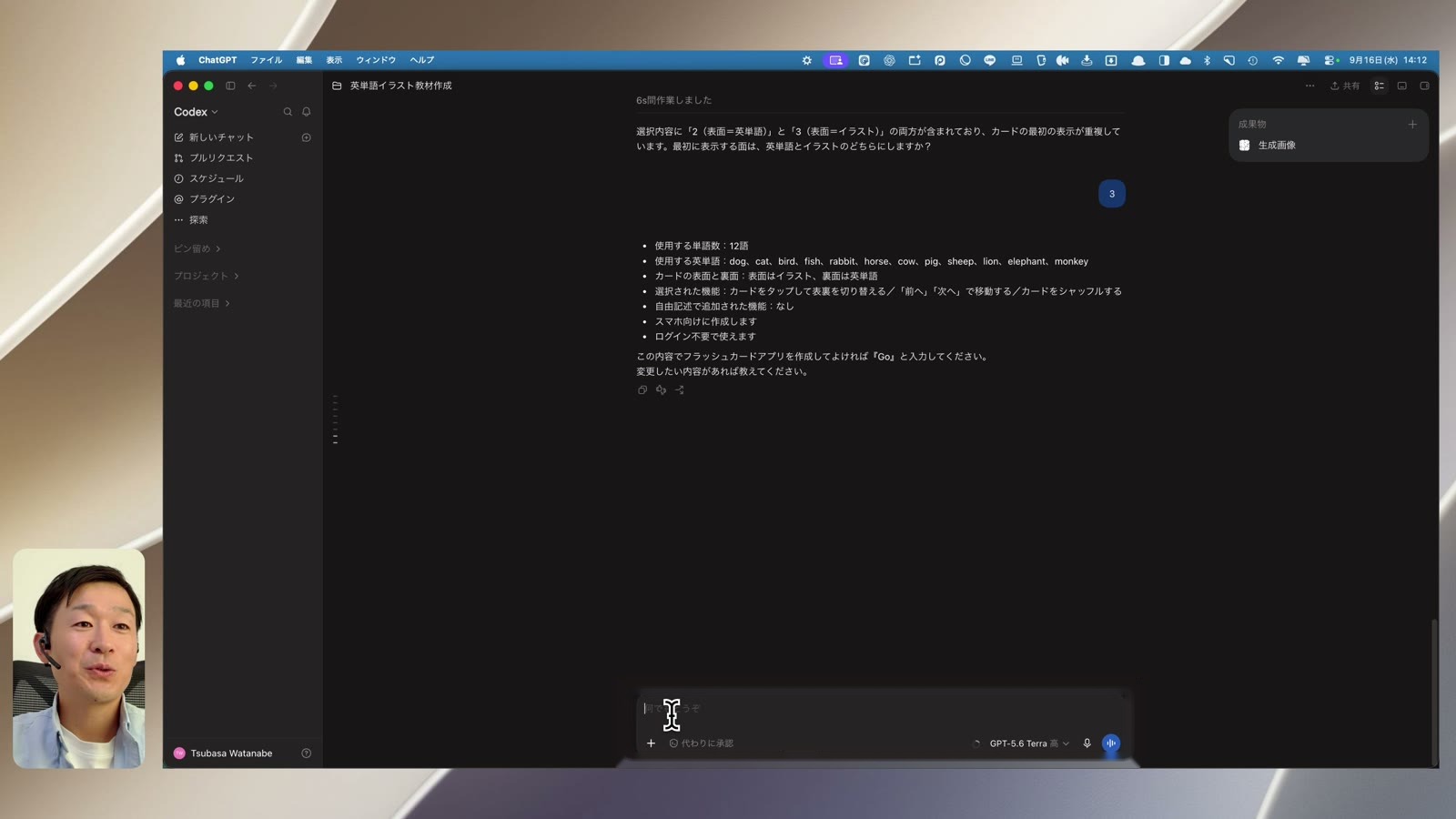Open the help icon beside Tsubasa Watanabe
This screenshot has width=1456, height=819.
(x=307, y=753)
